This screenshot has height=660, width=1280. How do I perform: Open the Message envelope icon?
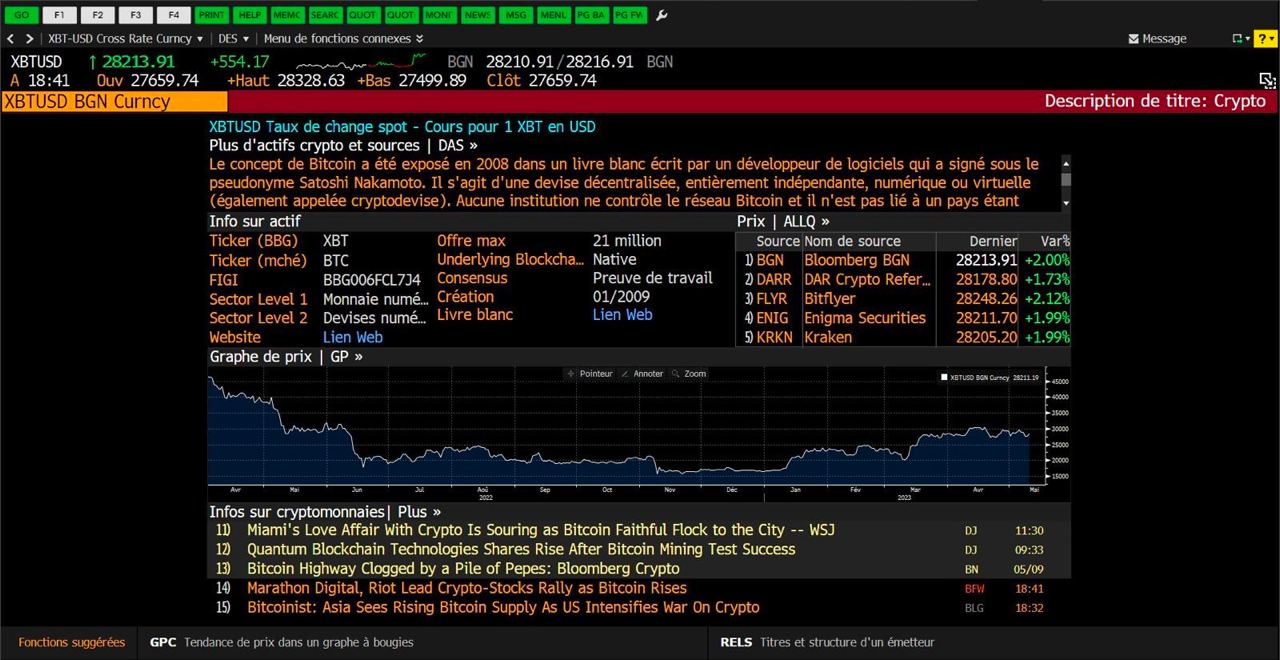click(x=1135, y=38)
